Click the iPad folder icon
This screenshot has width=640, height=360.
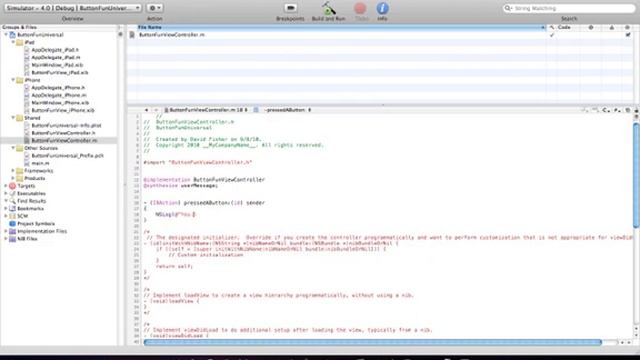(x=20, y=42)
